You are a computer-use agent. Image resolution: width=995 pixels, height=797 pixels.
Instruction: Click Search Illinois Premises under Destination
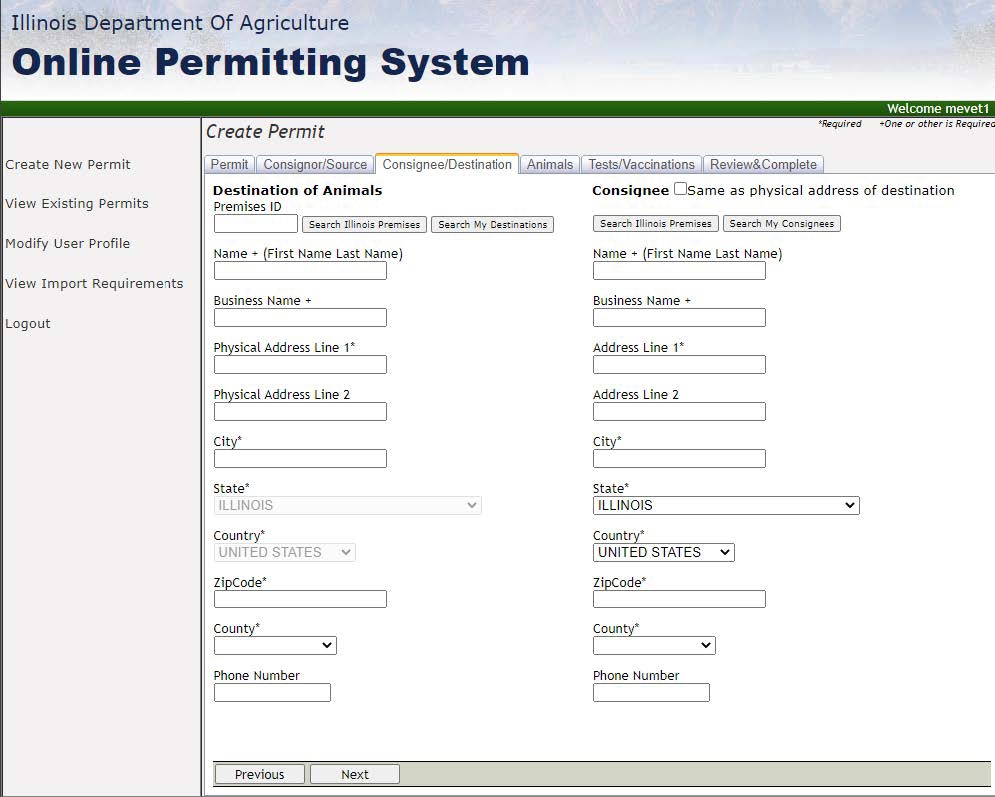coord(364,225)
